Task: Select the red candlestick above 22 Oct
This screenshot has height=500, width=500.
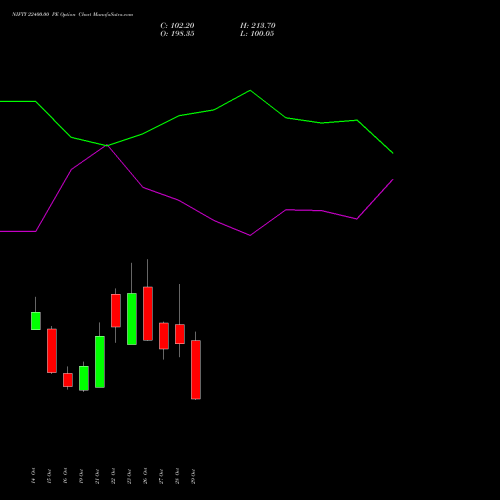Action: click(x=116, y=310)
